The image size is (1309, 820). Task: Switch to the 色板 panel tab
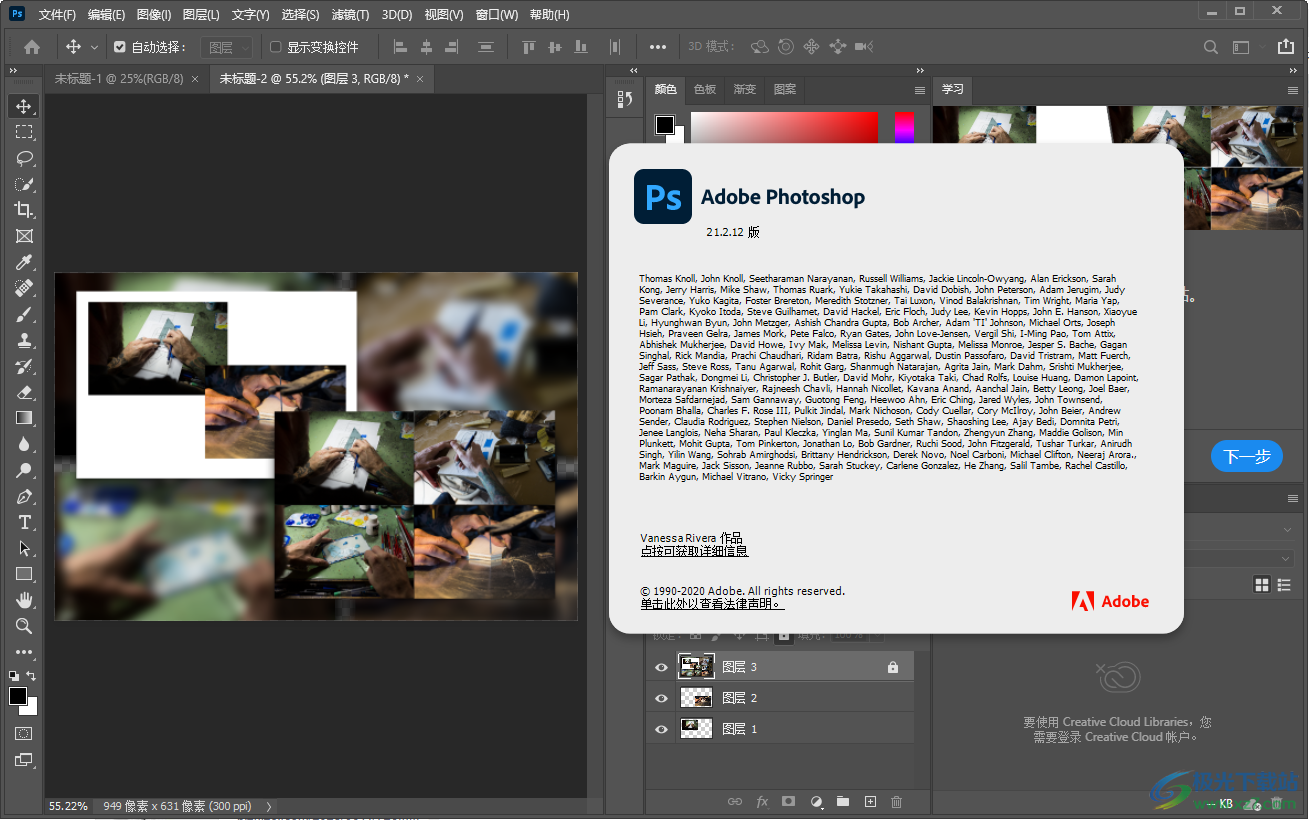pos(704,90)
